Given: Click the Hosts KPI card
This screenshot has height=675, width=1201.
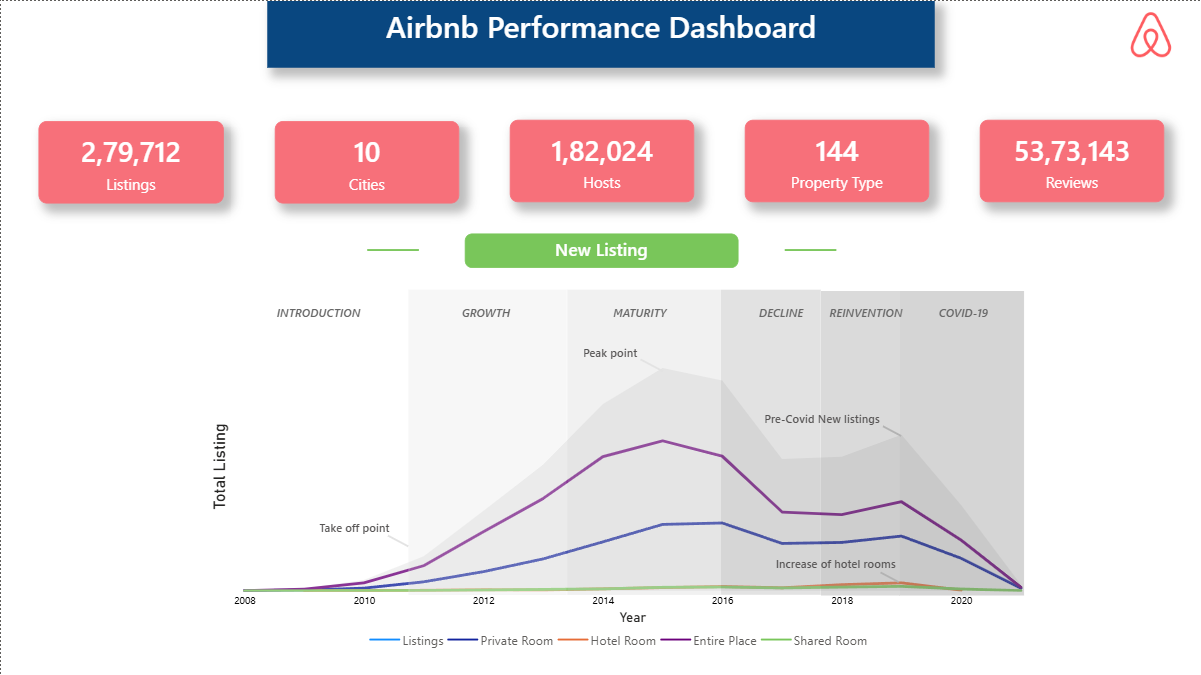Looking at the screenshot, I should point(602,162).
